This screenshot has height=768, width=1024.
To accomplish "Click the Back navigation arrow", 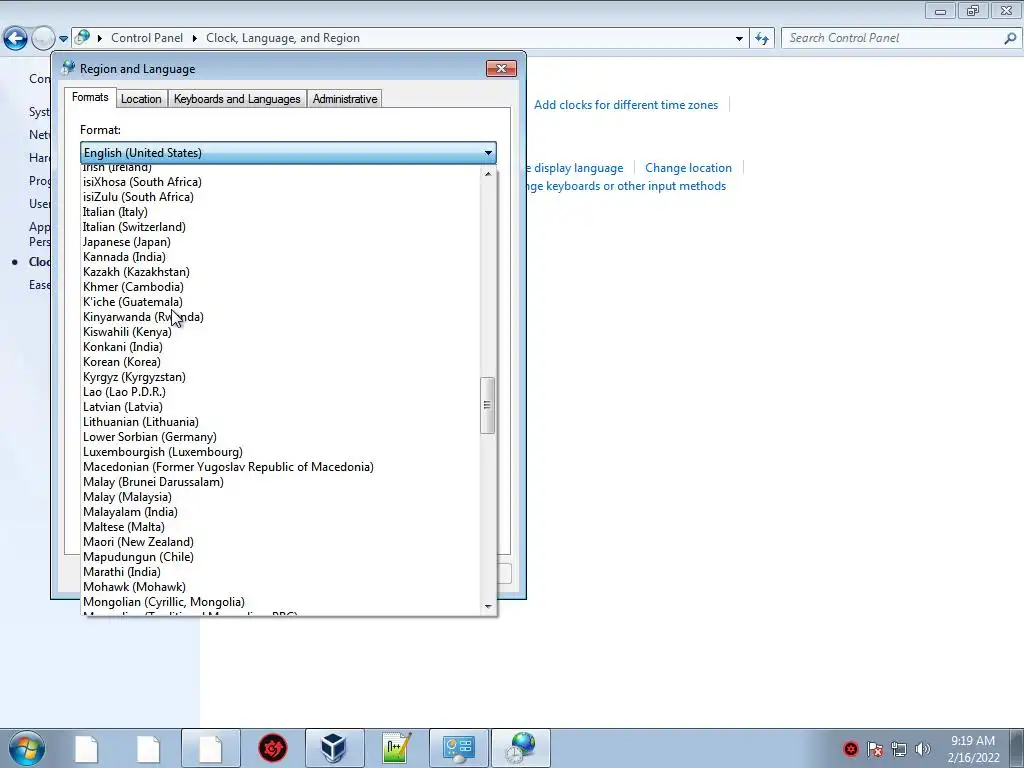I will tap(16, 38).
